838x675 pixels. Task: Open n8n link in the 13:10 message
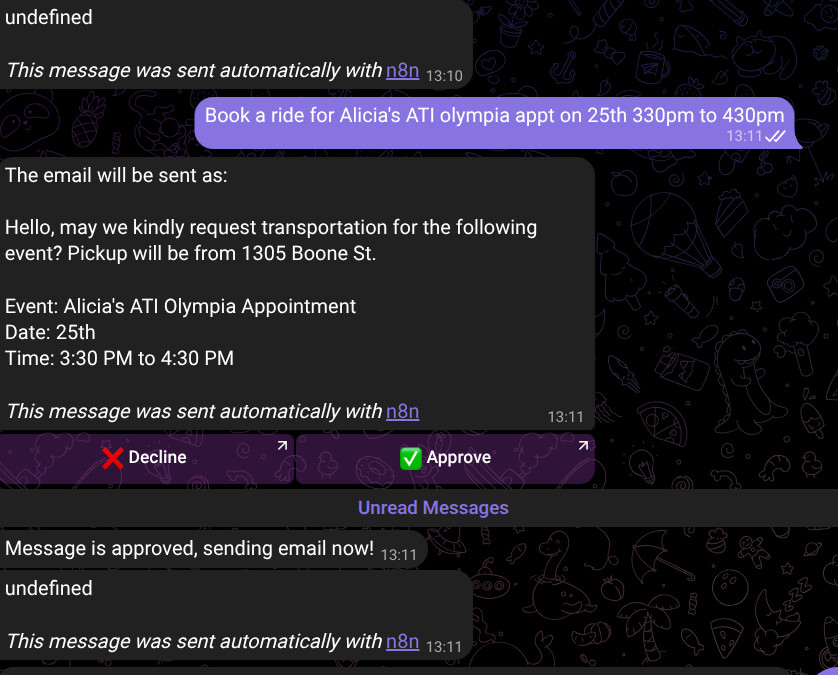[402, 70]
